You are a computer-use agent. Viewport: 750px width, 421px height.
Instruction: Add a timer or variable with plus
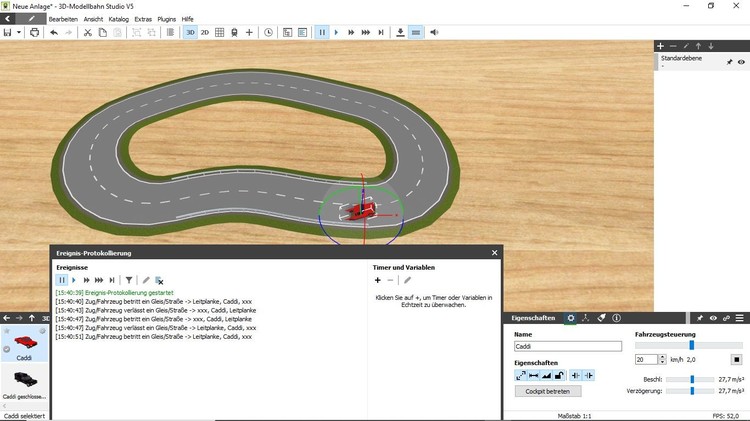(x=379, y=280)
